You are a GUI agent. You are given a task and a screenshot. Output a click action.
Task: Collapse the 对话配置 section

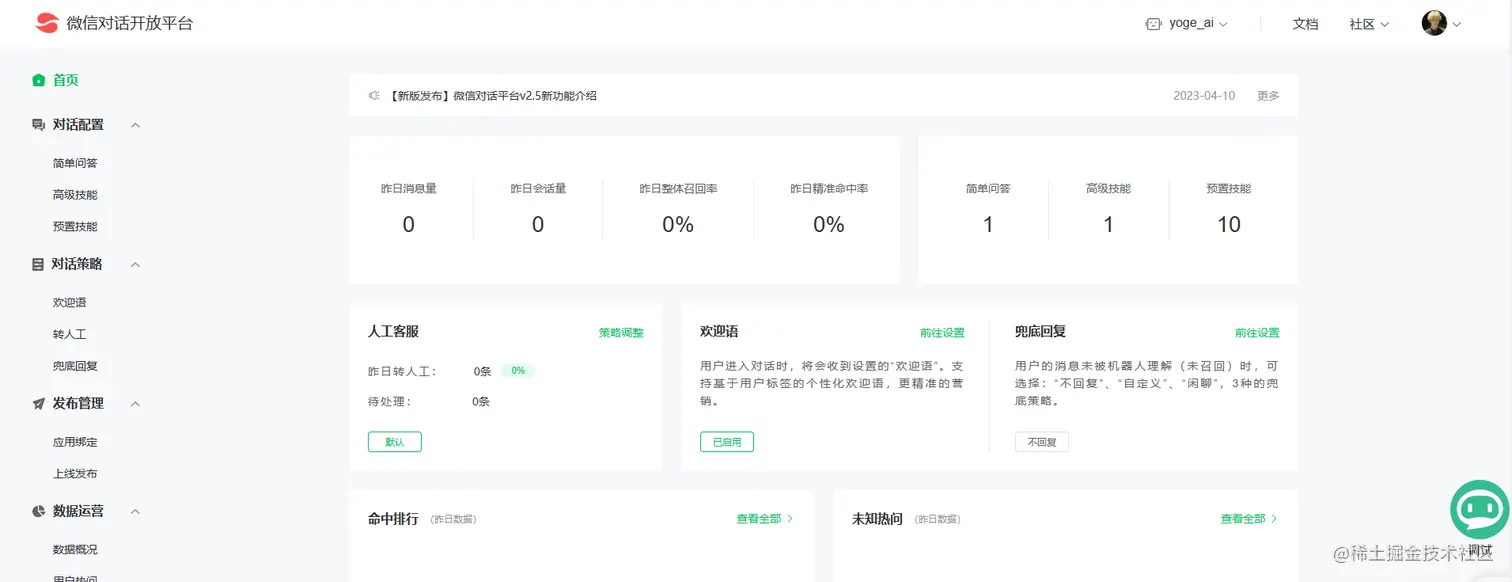pyautogui.click(x=136, y=125)
